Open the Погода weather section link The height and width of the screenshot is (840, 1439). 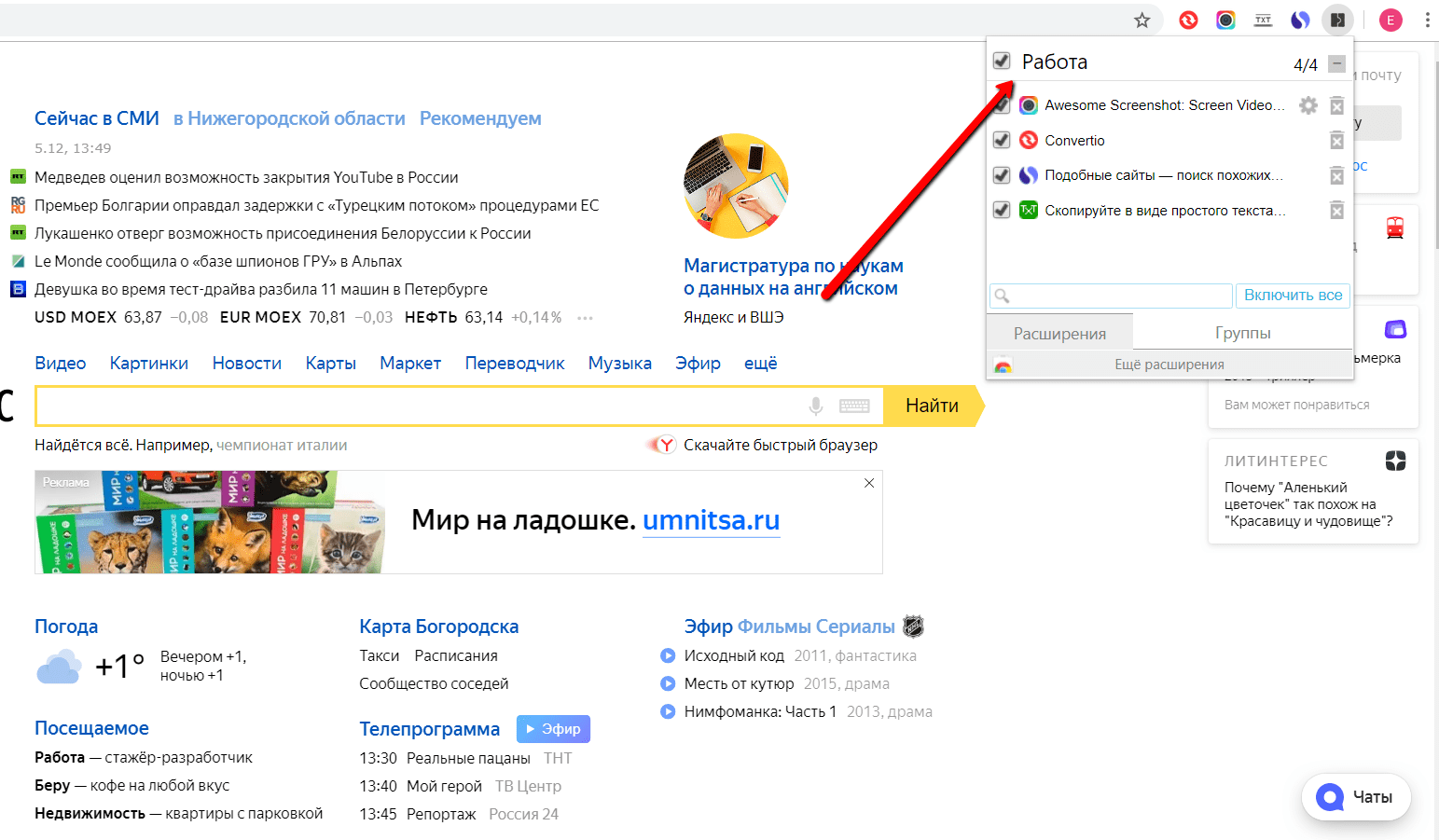[x=66, y=627]
